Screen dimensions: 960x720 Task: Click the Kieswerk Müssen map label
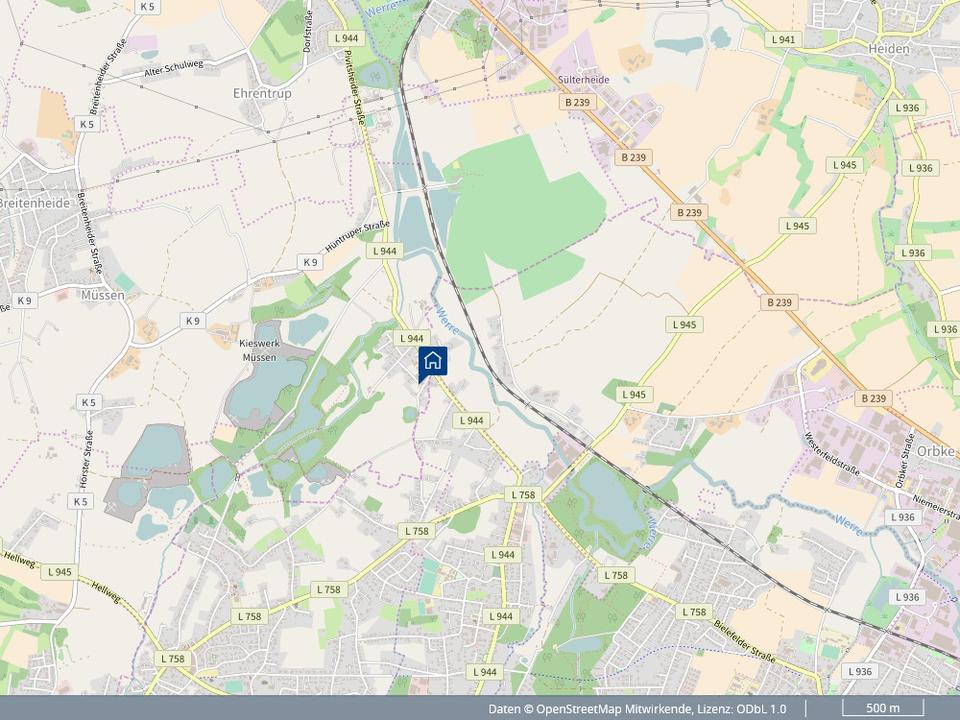(x=259, y=351)
